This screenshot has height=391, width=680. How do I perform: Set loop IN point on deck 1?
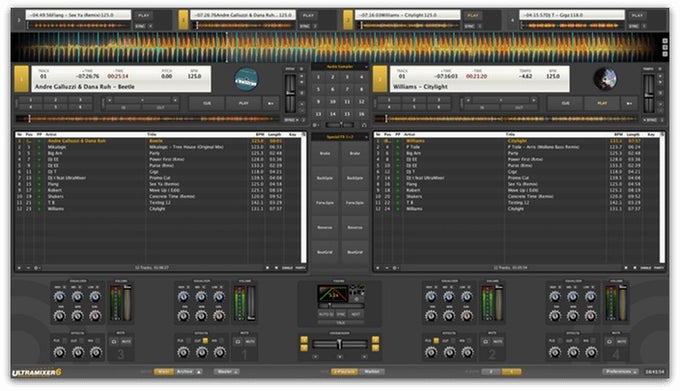point(124,108)
